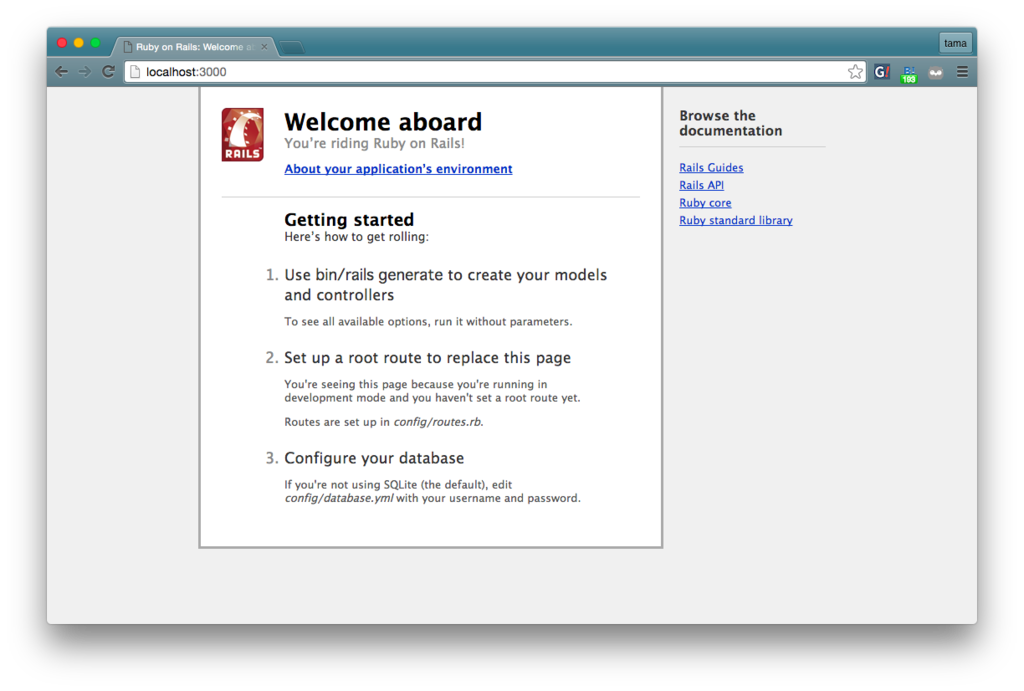The image size is (1024, 691).
Task: Click "To see all available options" text
Action: pos(428,322)
